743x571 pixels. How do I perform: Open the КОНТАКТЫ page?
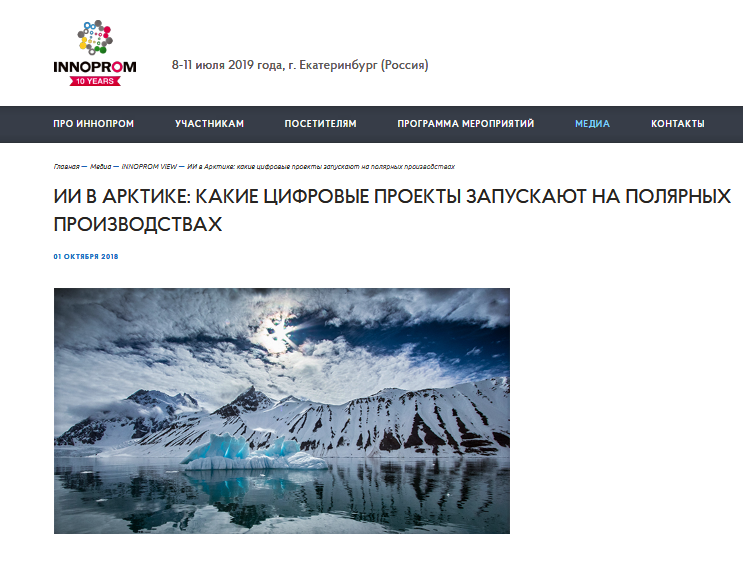[678, 124]
